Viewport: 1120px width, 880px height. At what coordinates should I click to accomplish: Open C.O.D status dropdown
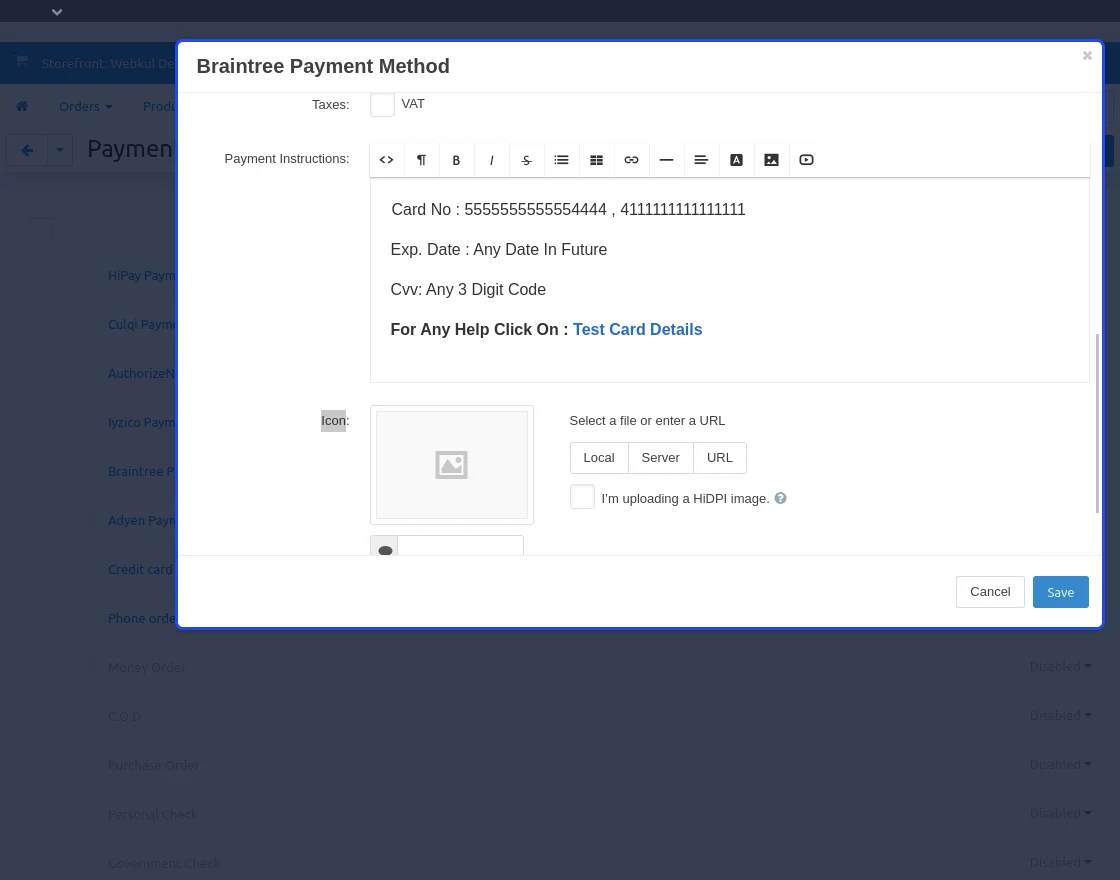[1060, 716]
